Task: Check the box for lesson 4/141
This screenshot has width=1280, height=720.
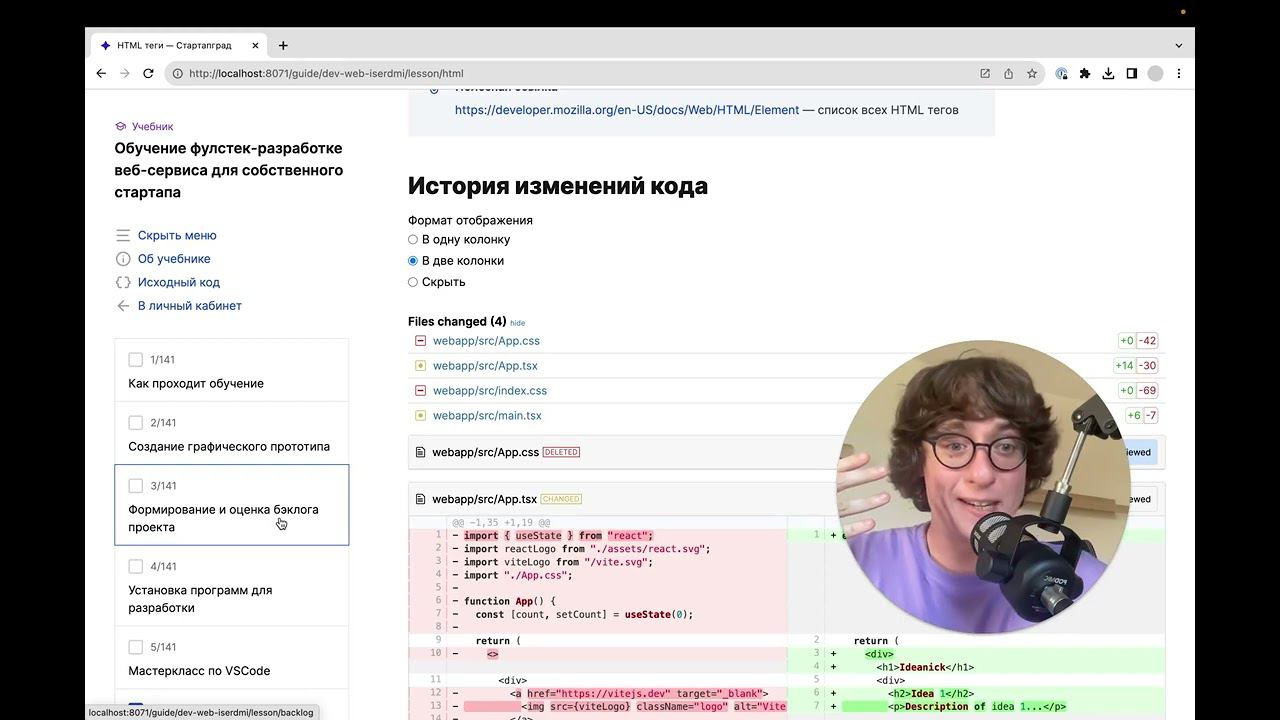Action: (x=136, y=566)
